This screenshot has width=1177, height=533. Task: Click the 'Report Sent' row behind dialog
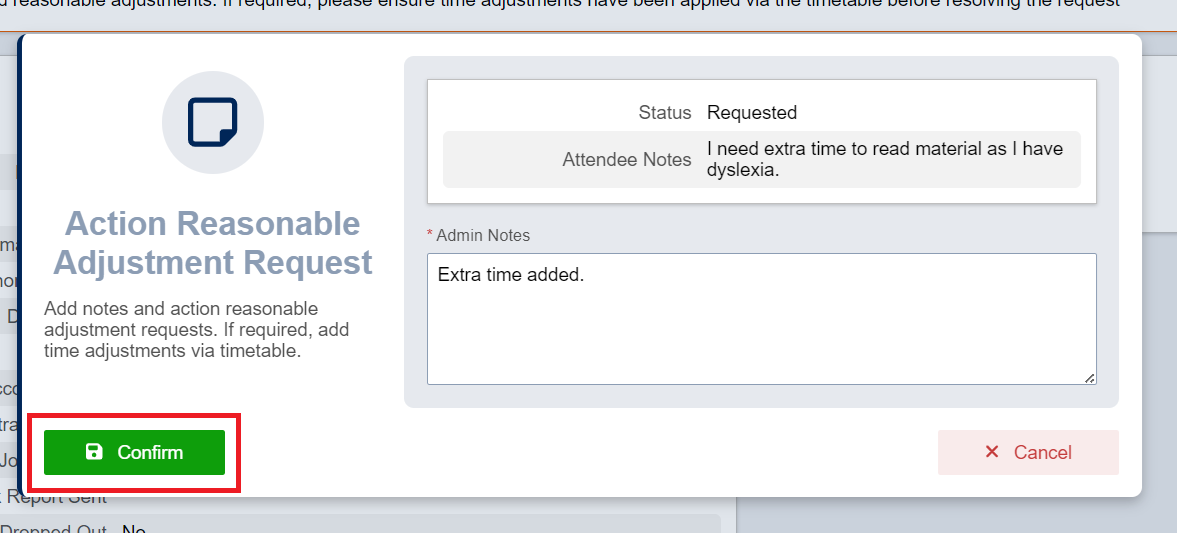[x=56, y=498]
